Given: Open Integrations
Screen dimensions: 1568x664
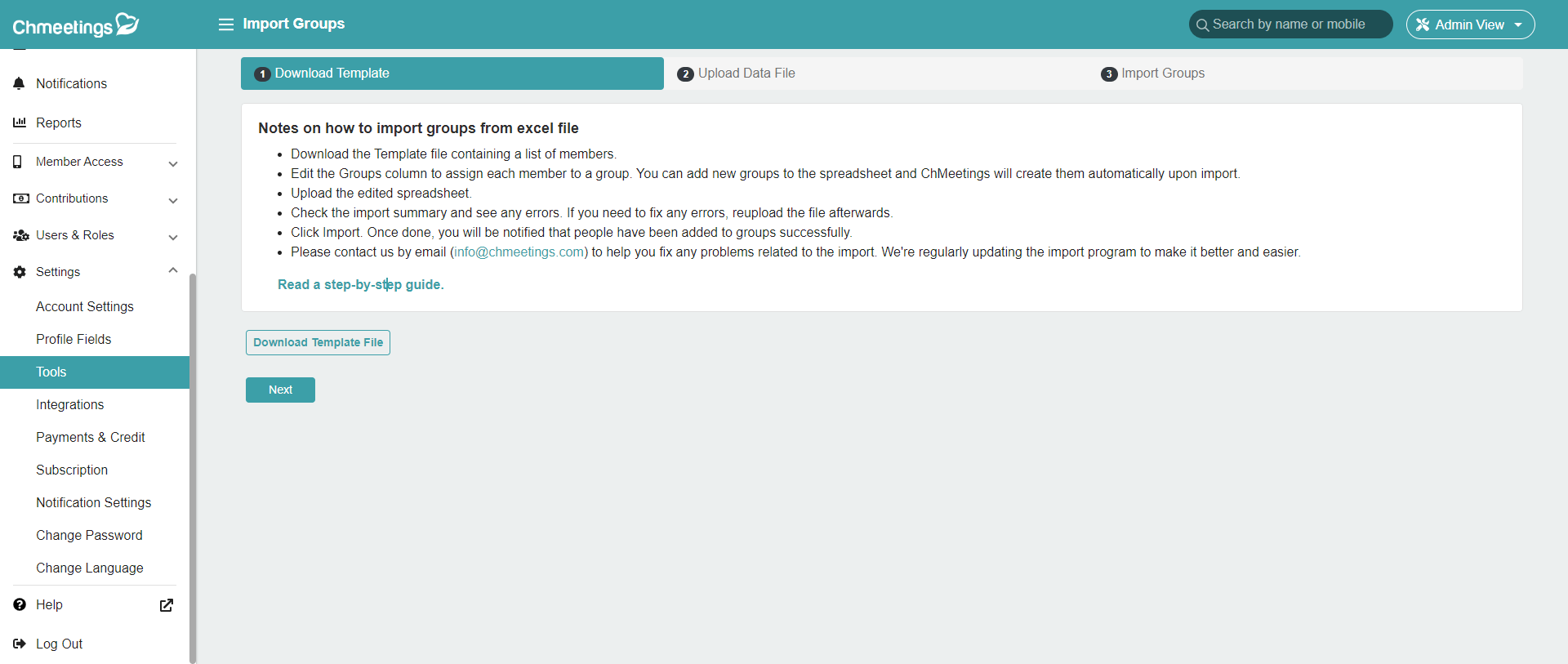Looking at the screenshot, I should 70,404.
